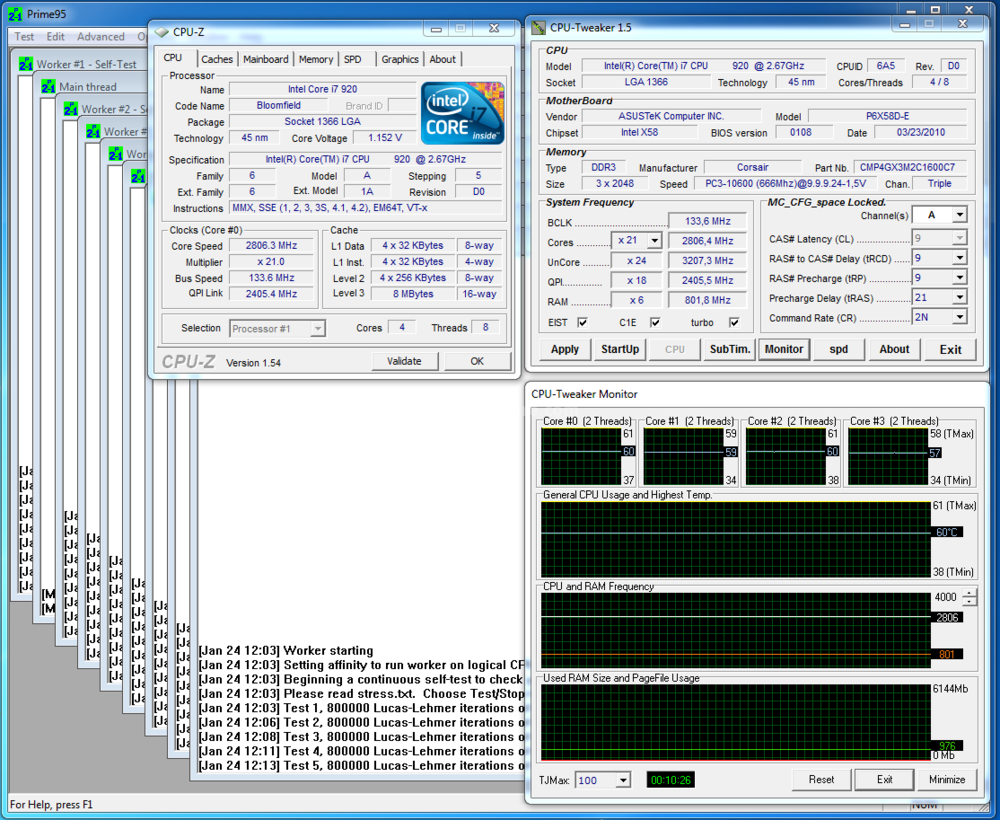Click OK in the CPU-Z window

coord(477,362)
